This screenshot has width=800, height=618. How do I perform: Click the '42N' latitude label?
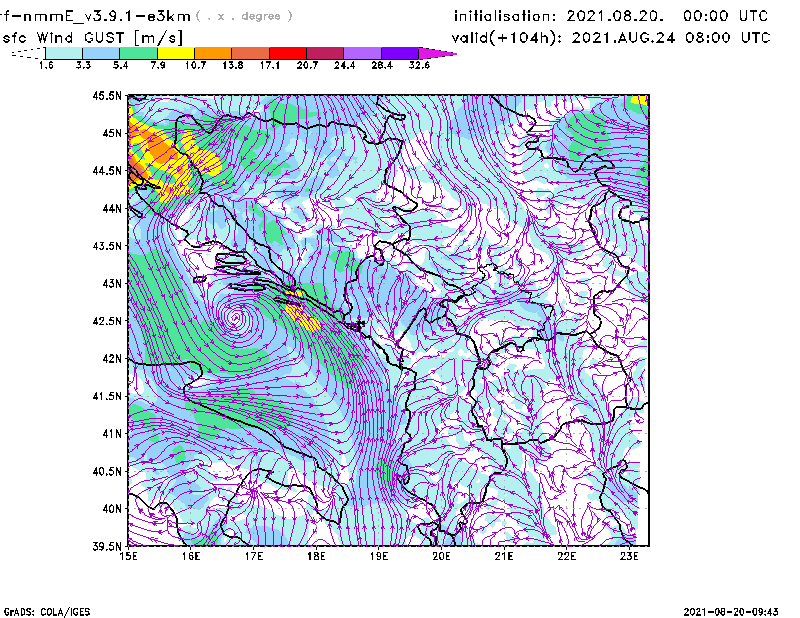pos(112,359)
